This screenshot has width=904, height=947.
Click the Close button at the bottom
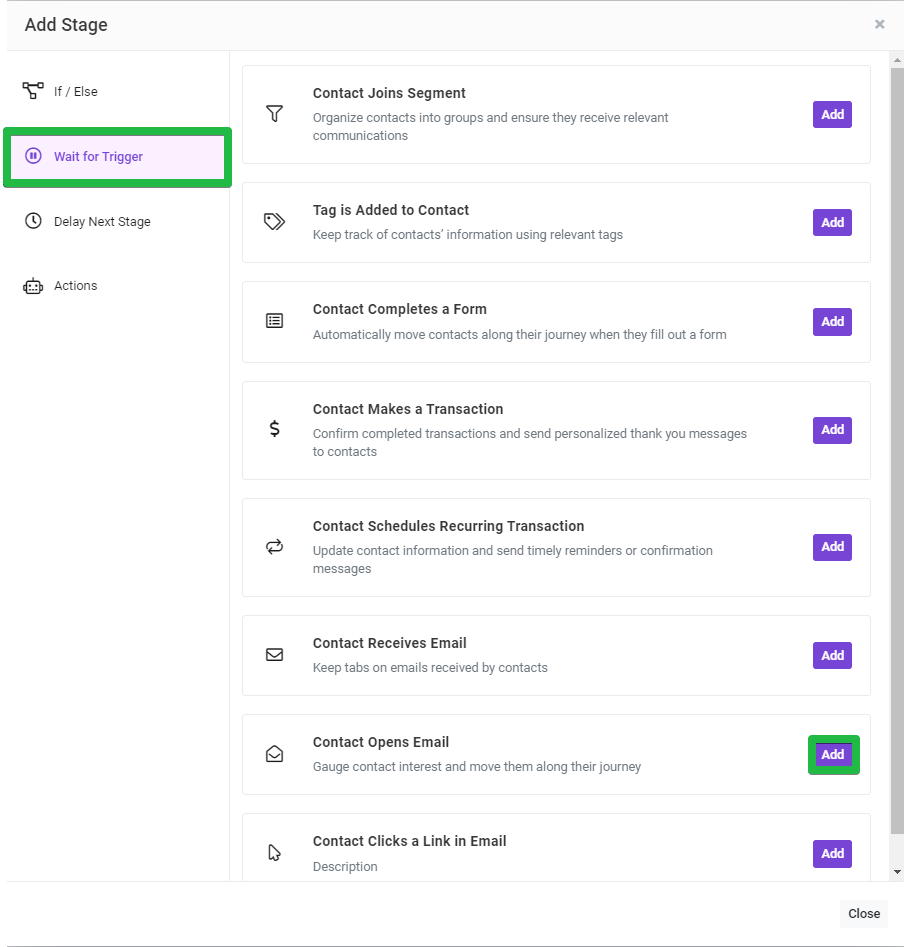(864, 913)
